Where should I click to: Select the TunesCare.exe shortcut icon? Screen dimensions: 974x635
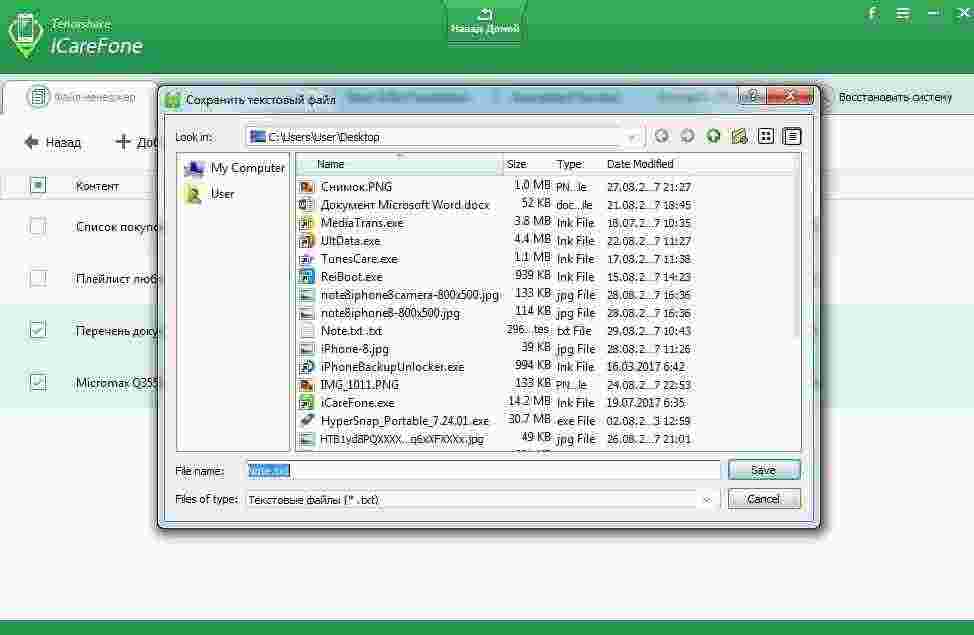coord(306,258)
